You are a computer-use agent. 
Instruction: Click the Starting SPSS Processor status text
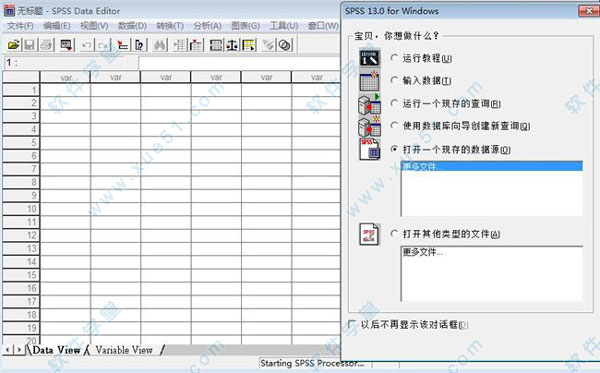pos(312,363)
